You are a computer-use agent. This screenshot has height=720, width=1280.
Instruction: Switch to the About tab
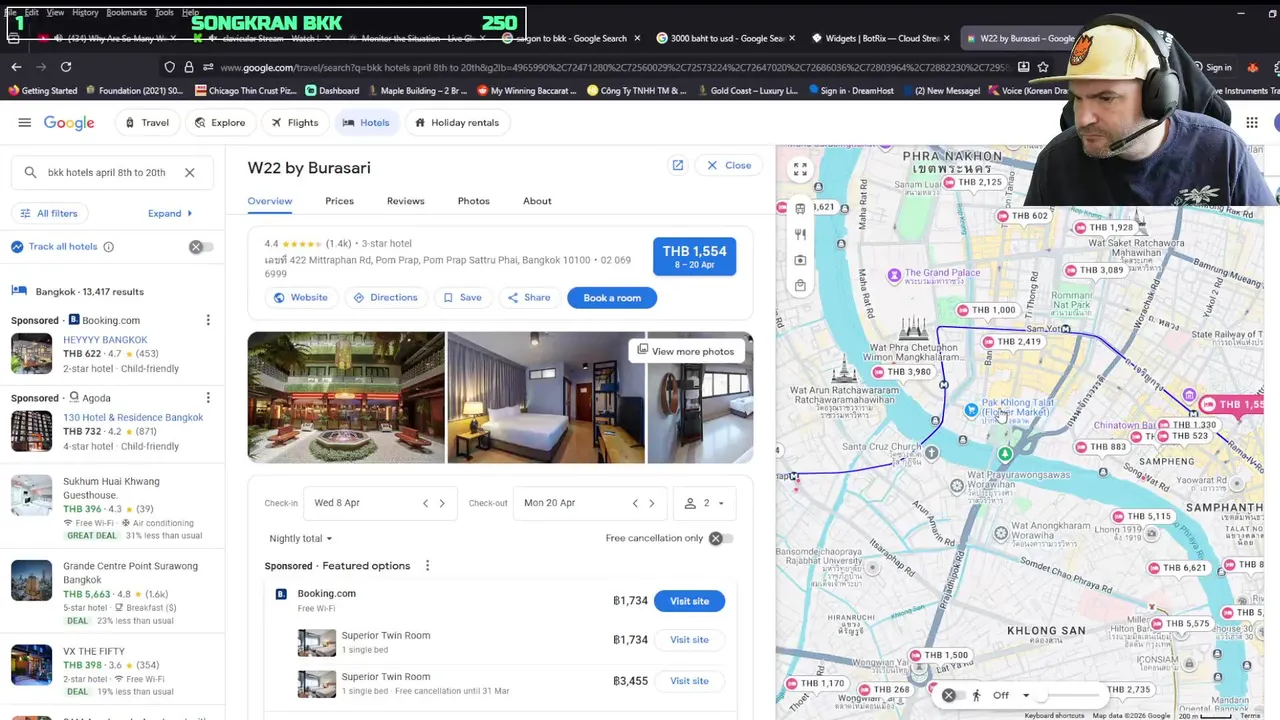[x=537, y=201]
